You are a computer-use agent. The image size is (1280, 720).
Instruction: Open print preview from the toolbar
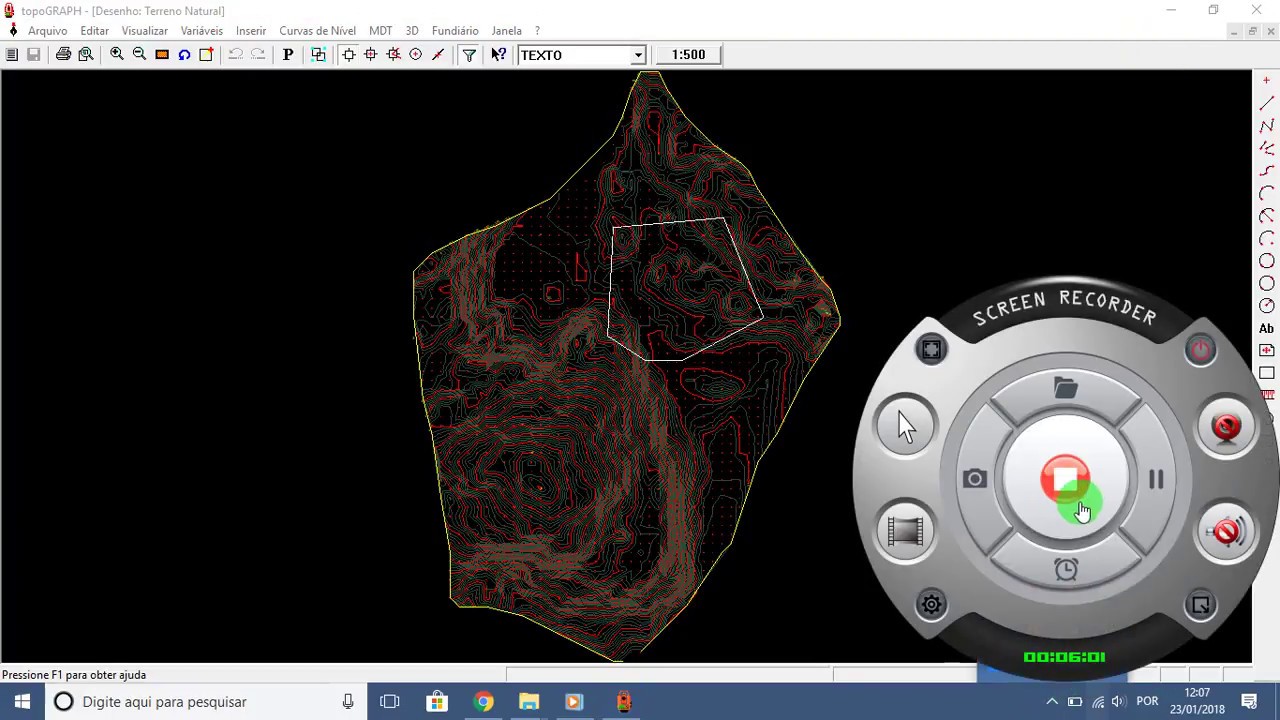(86, 55)
